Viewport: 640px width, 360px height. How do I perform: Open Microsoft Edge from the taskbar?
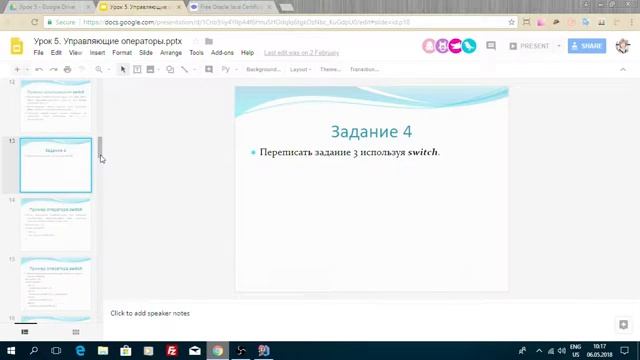80,351
